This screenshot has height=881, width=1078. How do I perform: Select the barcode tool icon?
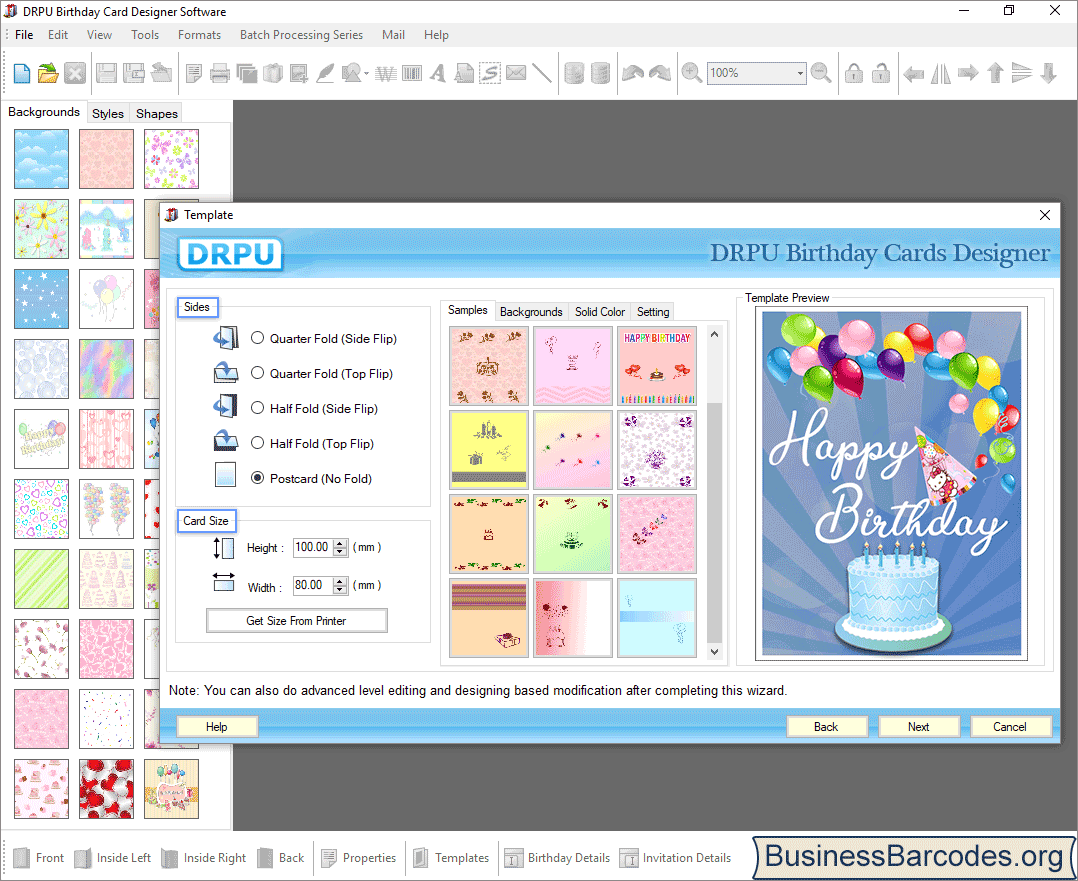[x=412, y=73]
